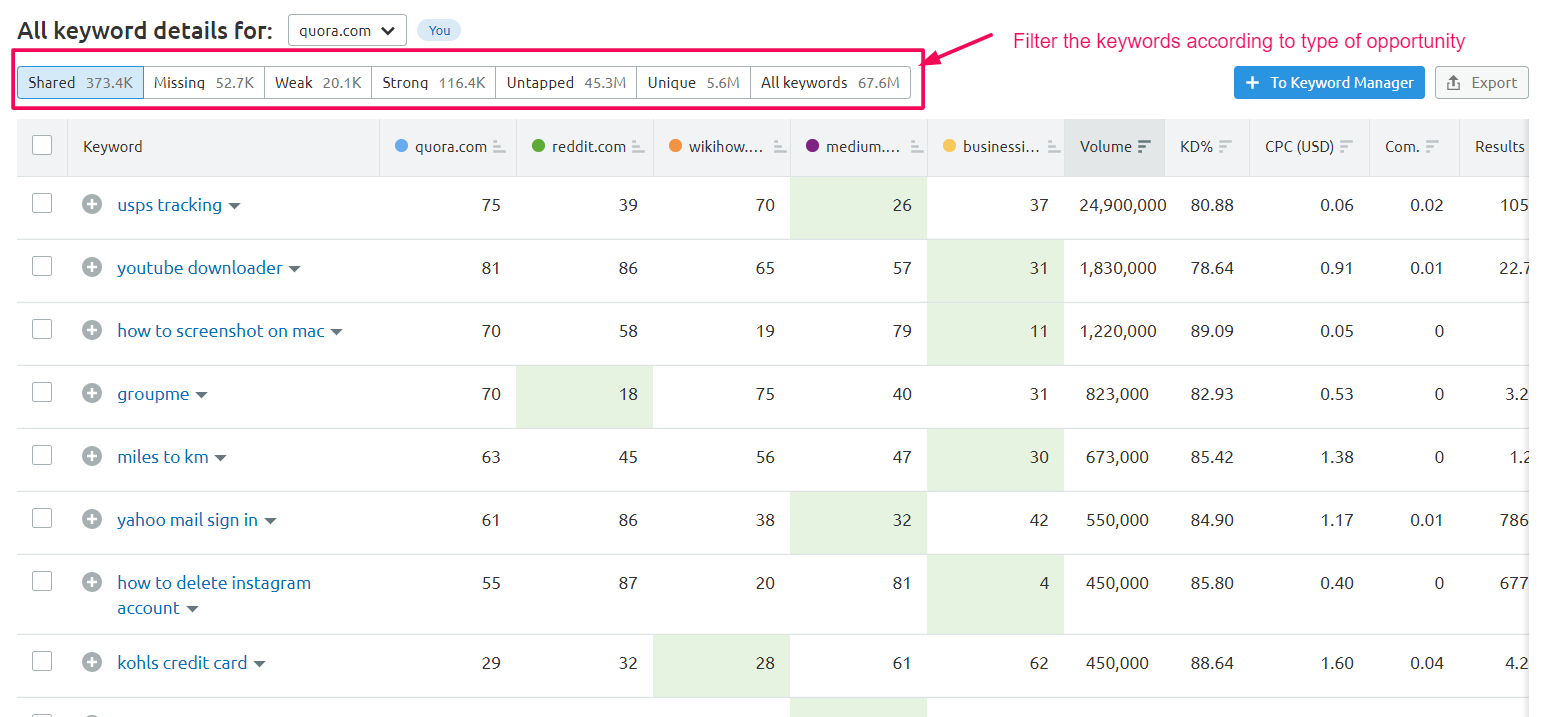This screenshot has height=717, width=1557.
Task: Click the plus icon beside yahoo mail sign in
Action: point(92,520)
